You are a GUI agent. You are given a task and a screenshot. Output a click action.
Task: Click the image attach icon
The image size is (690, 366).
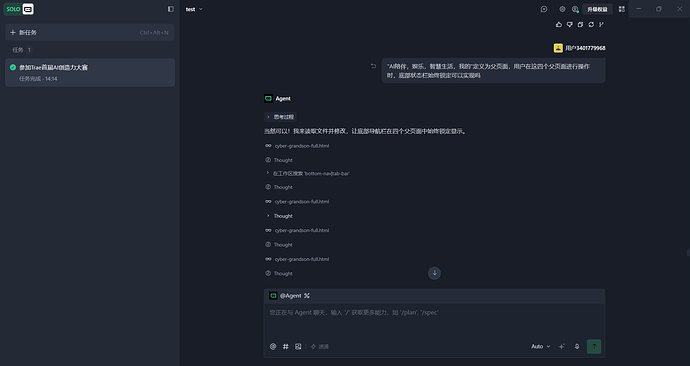pyautogui.click(x=298, y=347)
